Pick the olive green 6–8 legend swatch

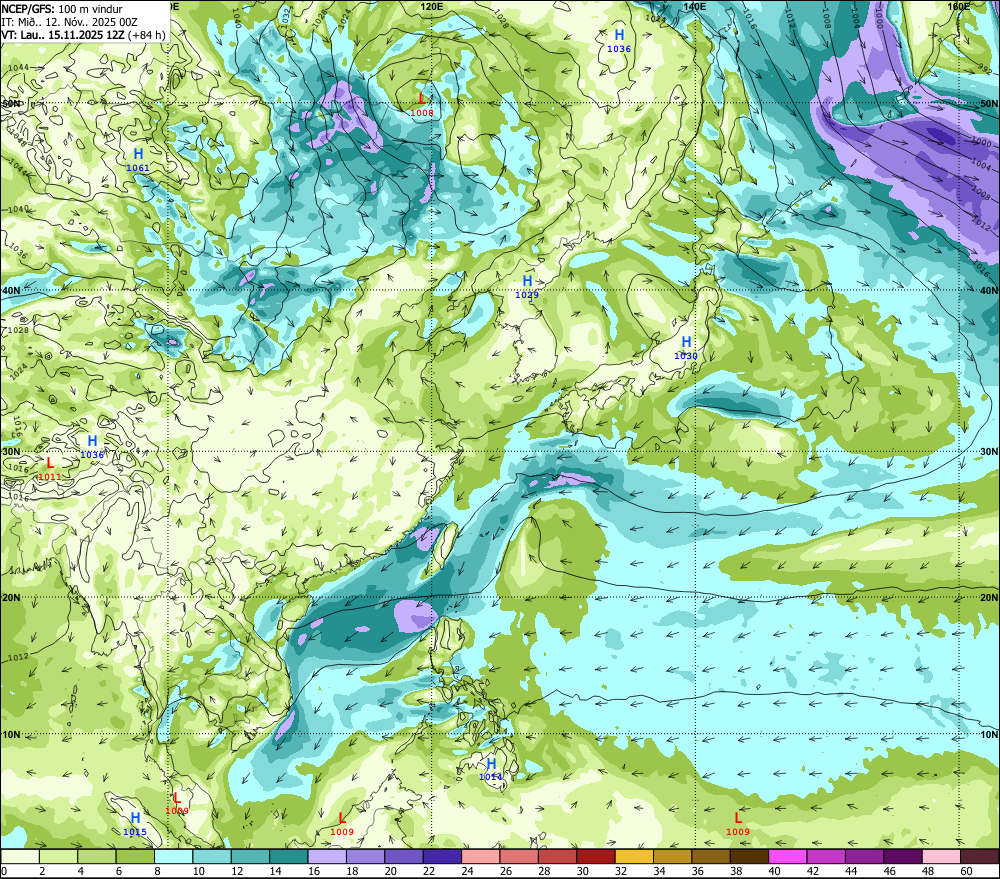pos(135,857)
